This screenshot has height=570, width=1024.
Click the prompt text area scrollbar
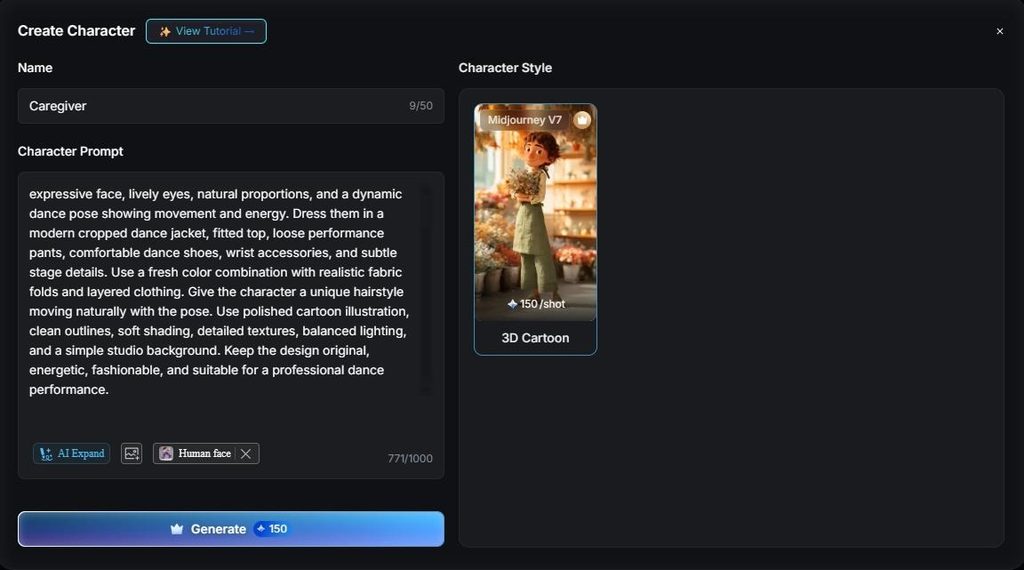426,291
